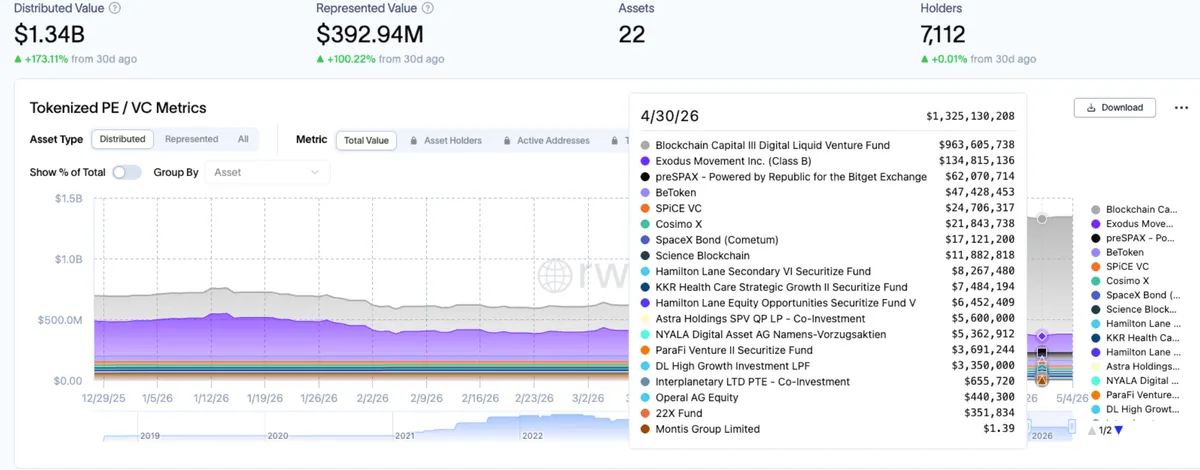Open the Group By Asset dropdown
The height and width of the screenshot is (470, 1200).
267,172
